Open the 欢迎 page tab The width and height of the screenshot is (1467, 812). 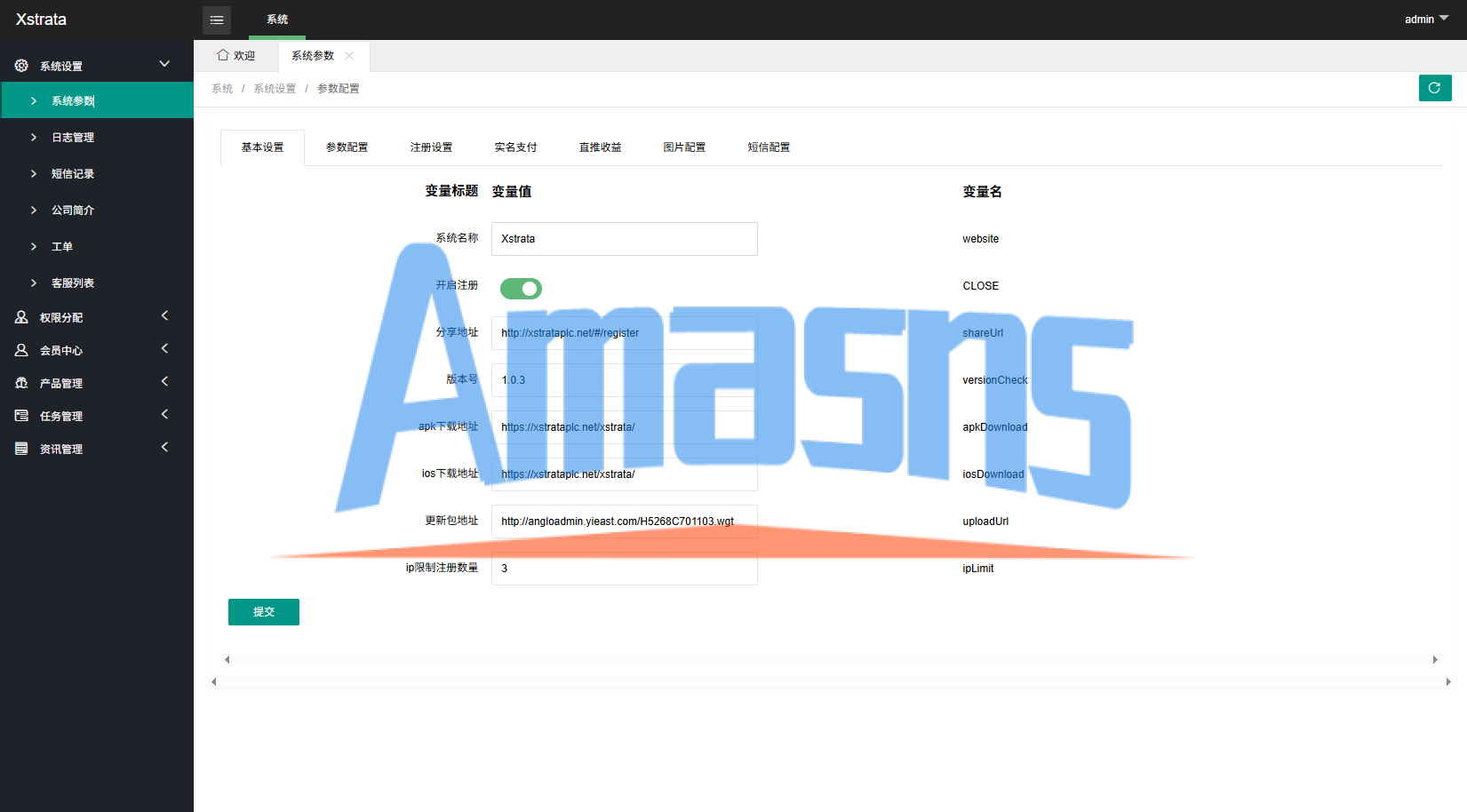point(236,55)
